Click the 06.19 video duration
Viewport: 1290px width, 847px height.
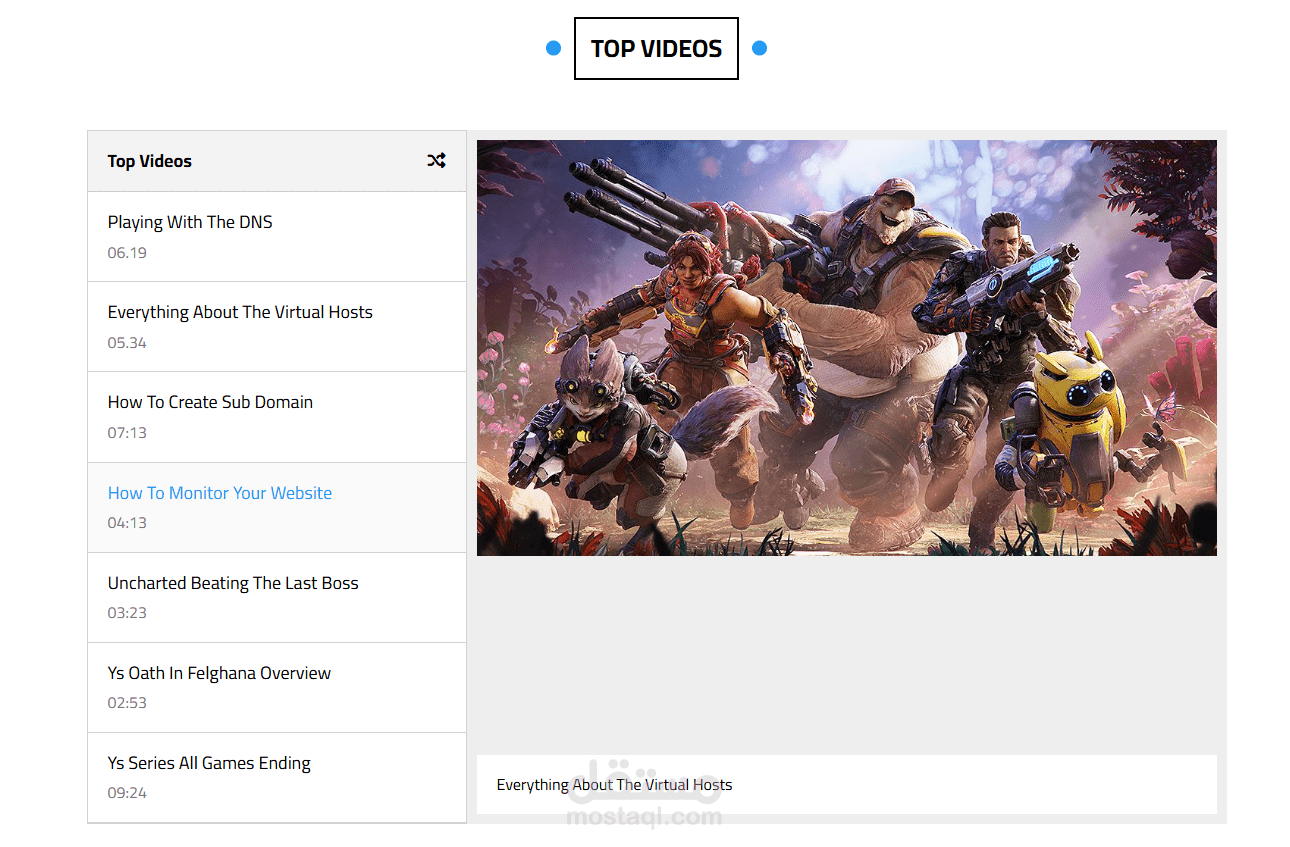[x=127, y=253]
